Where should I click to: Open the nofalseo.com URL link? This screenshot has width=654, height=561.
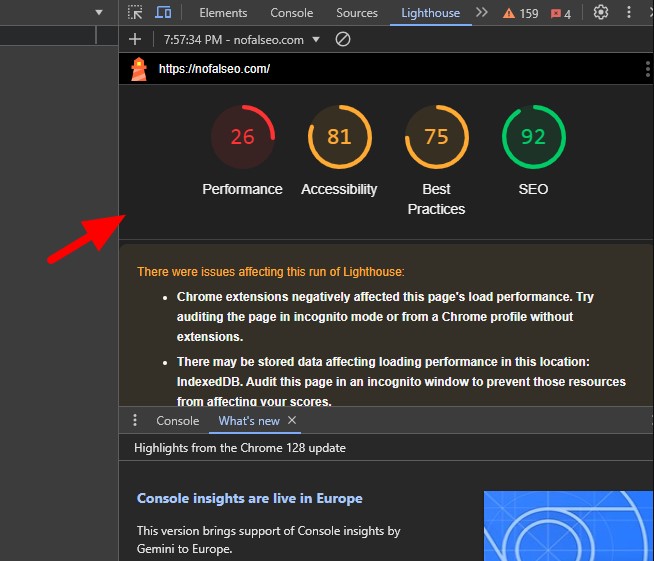pos(214,69)
